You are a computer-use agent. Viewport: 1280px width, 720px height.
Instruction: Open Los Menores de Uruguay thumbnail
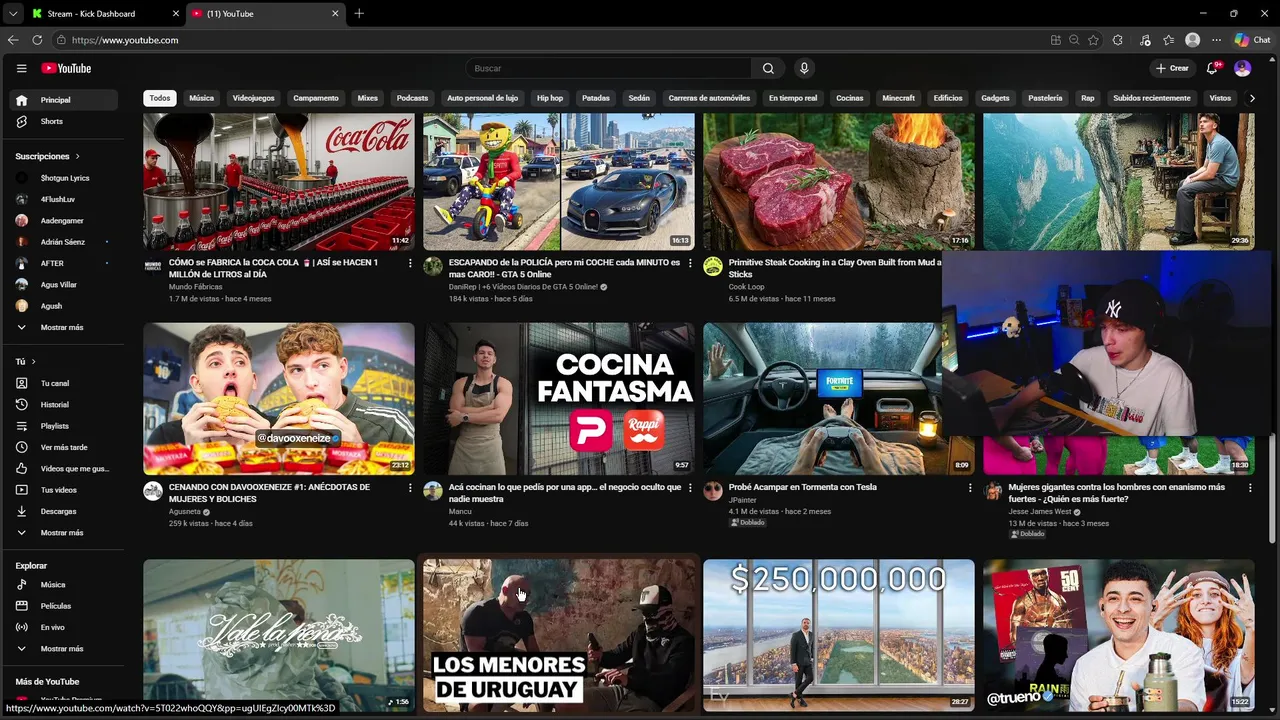coord(559,635)
